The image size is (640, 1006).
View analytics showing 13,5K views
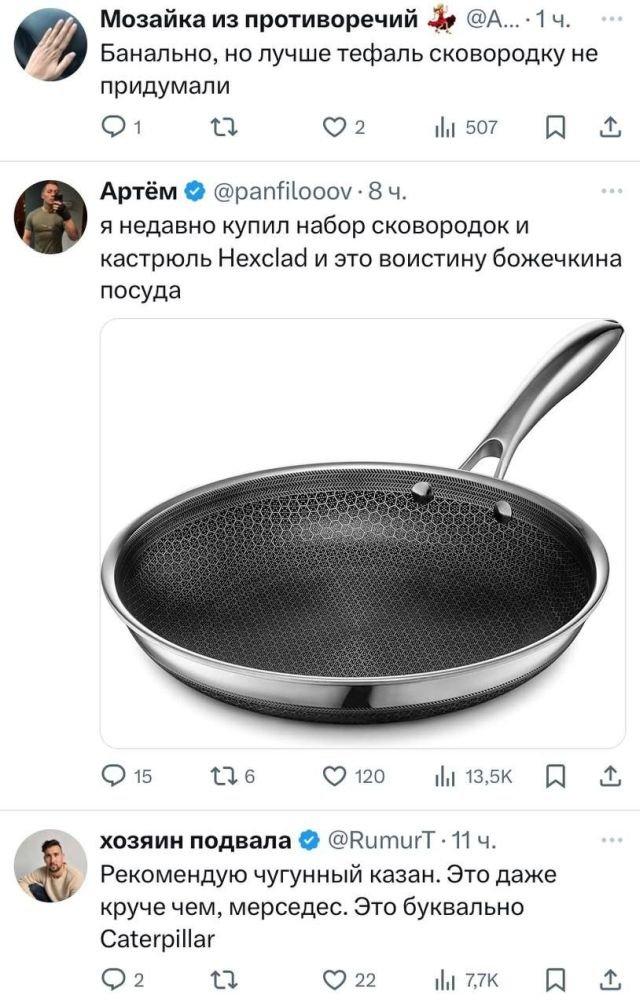coord(473,777)
